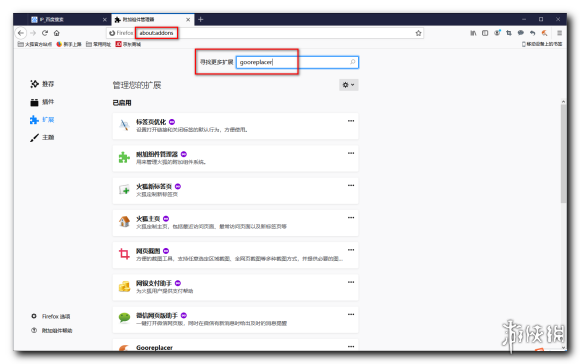
Task: Open the Library toolbar icon
Action: pyautogui.click(x=473, y=33)
